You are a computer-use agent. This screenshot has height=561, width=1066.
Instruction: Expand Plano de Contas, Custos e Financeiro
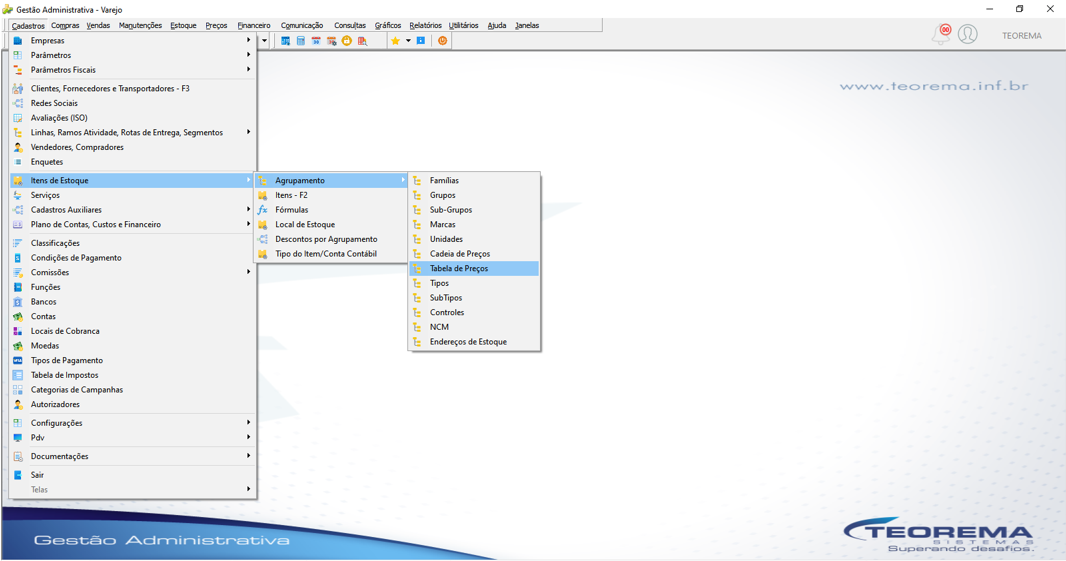point(133,224)
